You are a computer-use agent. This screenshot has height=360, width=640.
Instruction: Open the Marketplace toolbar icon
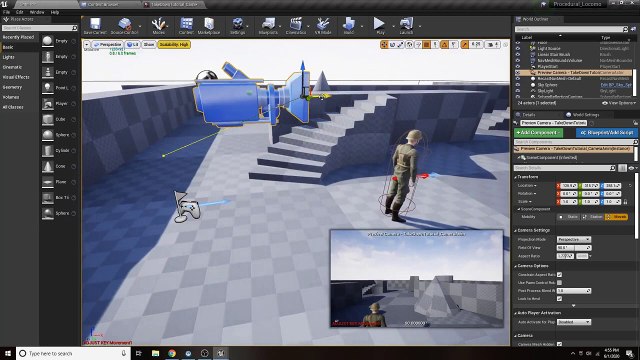click(x=209, y=26)
